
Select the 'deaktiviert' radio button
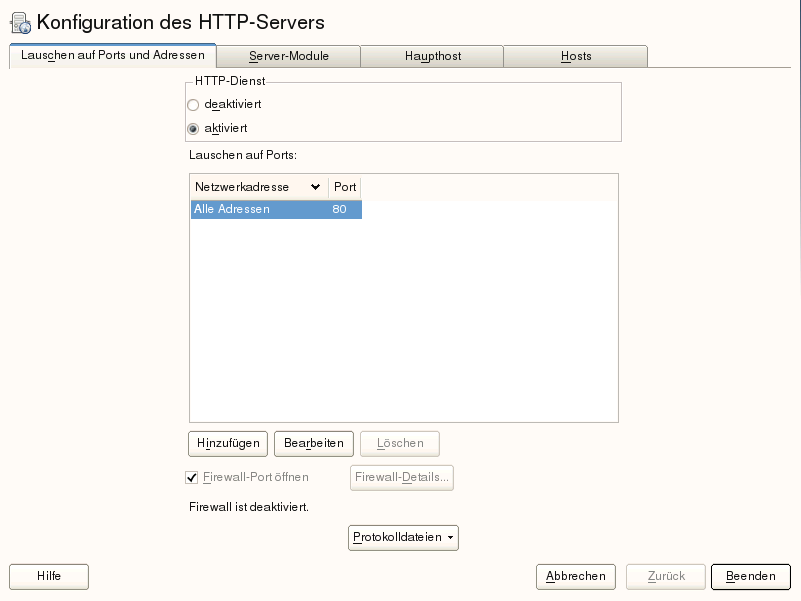click(193, 104)
